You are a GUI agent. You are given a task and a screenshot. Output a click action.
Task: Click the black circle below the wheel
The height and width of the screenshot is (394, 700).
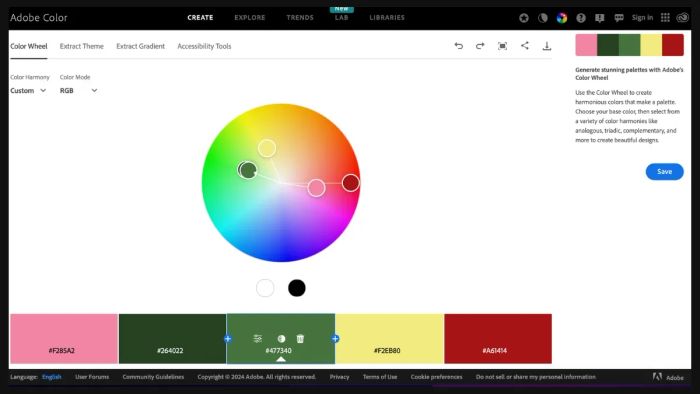point(297,288)
